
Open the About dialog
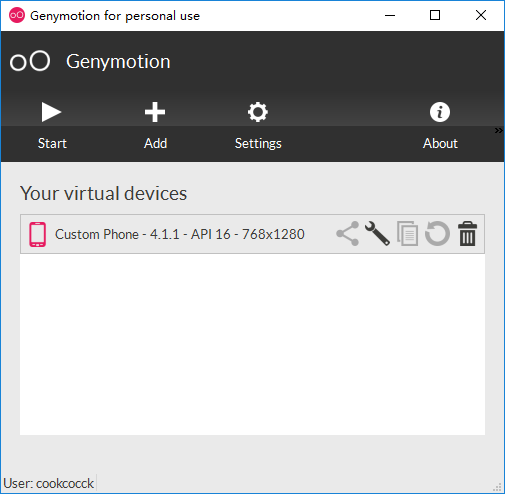tap(440, 126)
